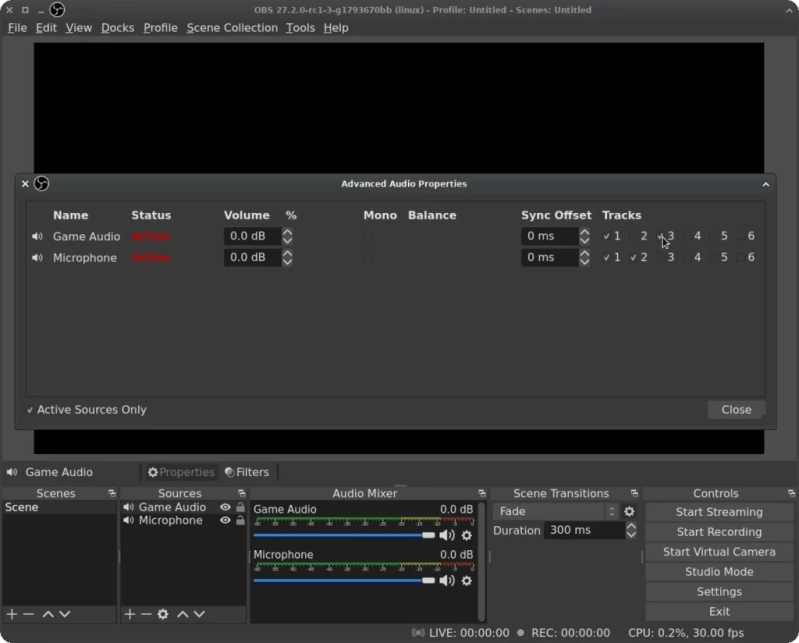Open the File menu
Image resolution: width=799 pixels, height=643 pixels.
pos(17,28)
